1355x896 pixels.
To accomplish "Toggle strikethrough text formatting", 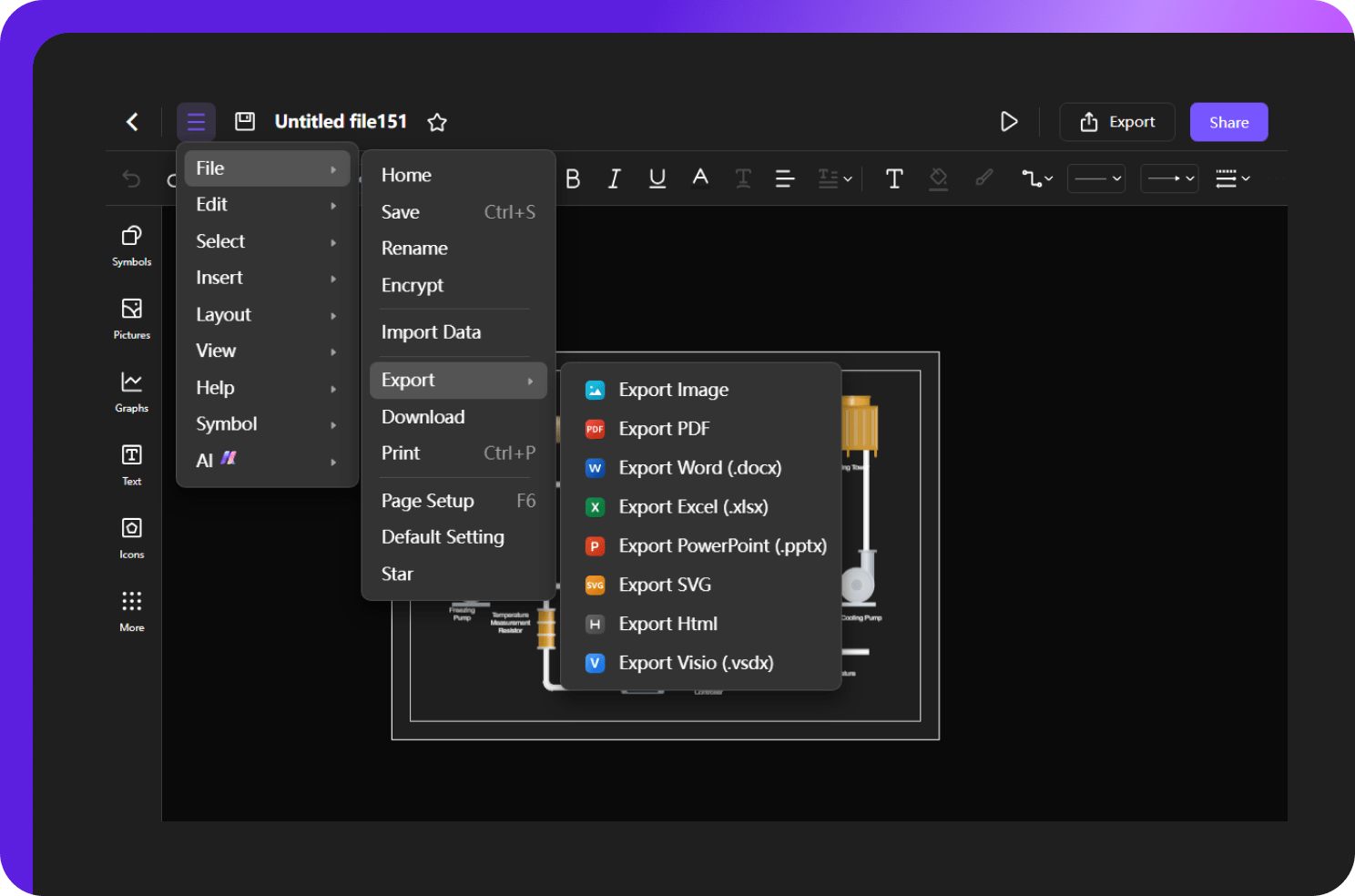I will pos(743,178).
